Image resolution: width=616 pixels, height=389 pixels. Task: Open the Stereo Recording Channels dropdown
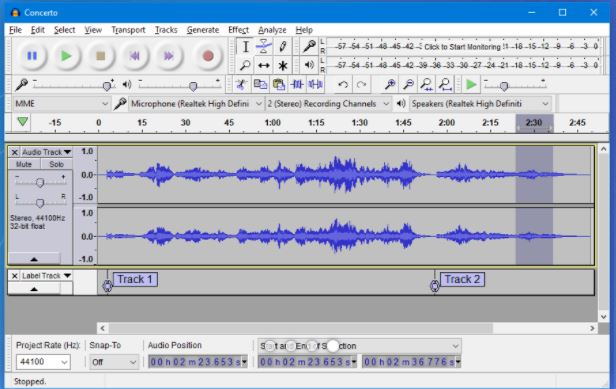[328, 104]
